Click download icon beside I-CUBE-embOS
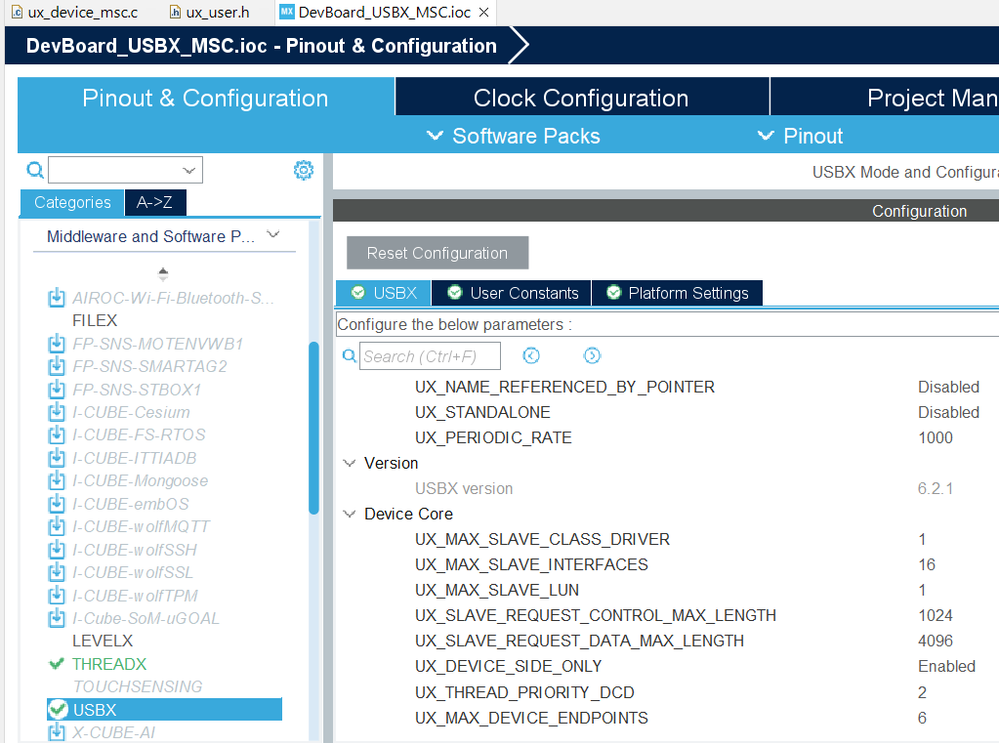The image size is (999, 743). (x=57, y=504)
